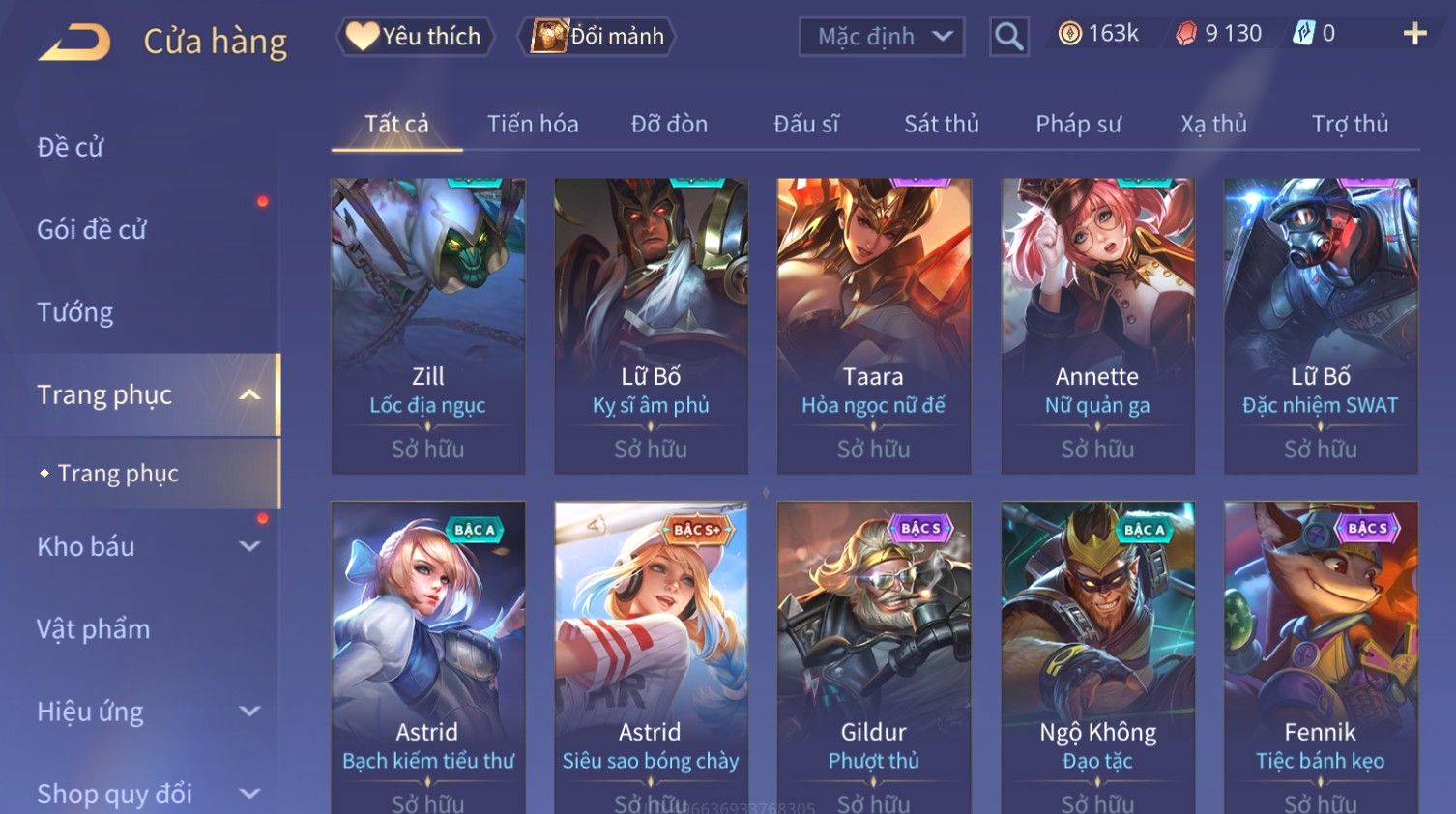
Task: Tap the plus icon to add currency
Action: pyautogui.click(x=1414, y=35)
